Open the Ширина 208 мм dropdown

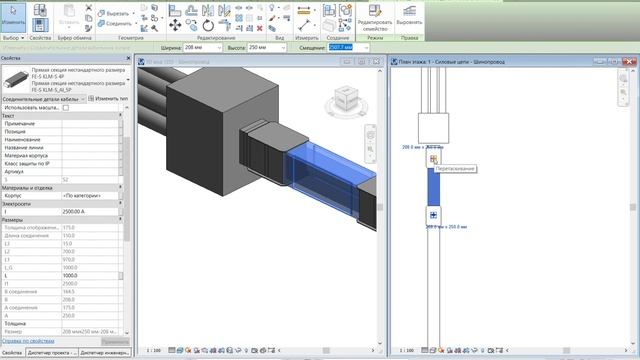219,48
